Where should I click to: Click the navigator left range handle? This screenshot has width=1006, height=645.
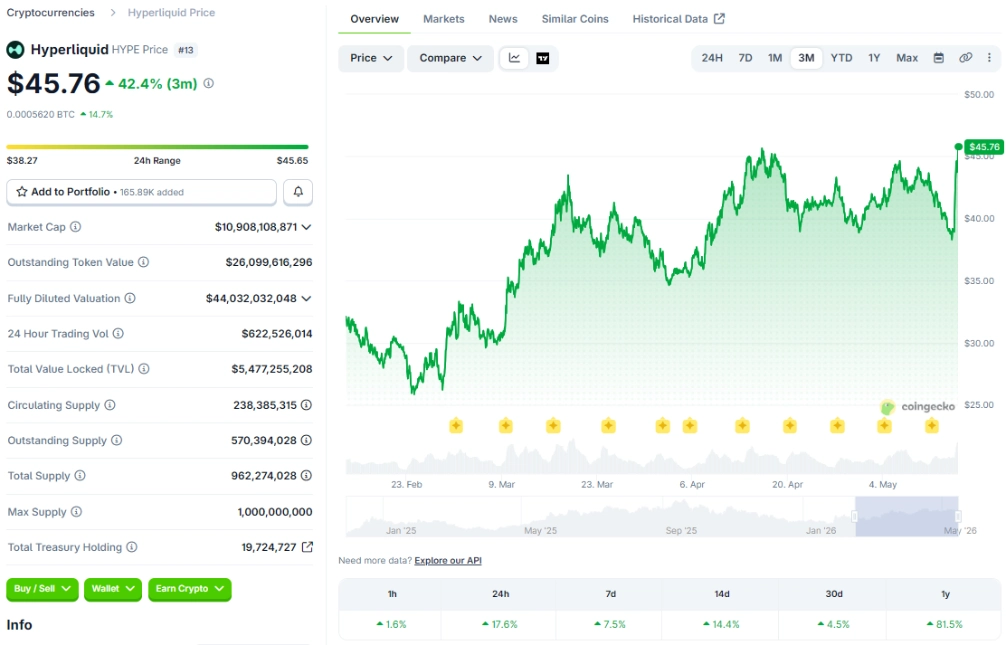(855, 516)
